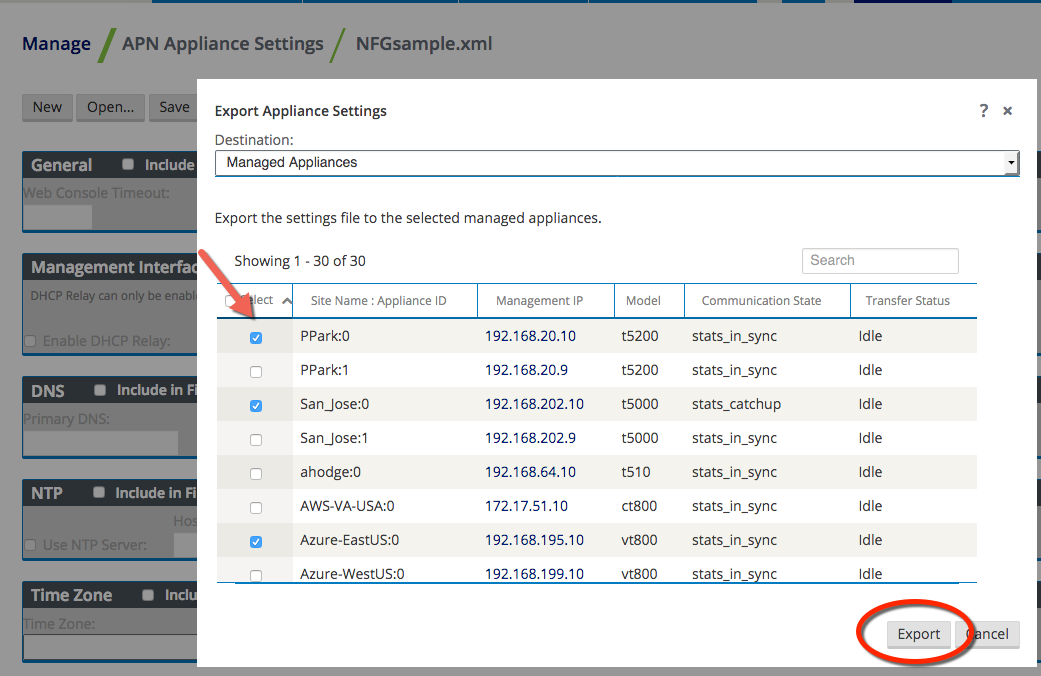Go to APN Appliance Settings breadcrumb
Screen dimensions: 1041x676
click(222, 44)
